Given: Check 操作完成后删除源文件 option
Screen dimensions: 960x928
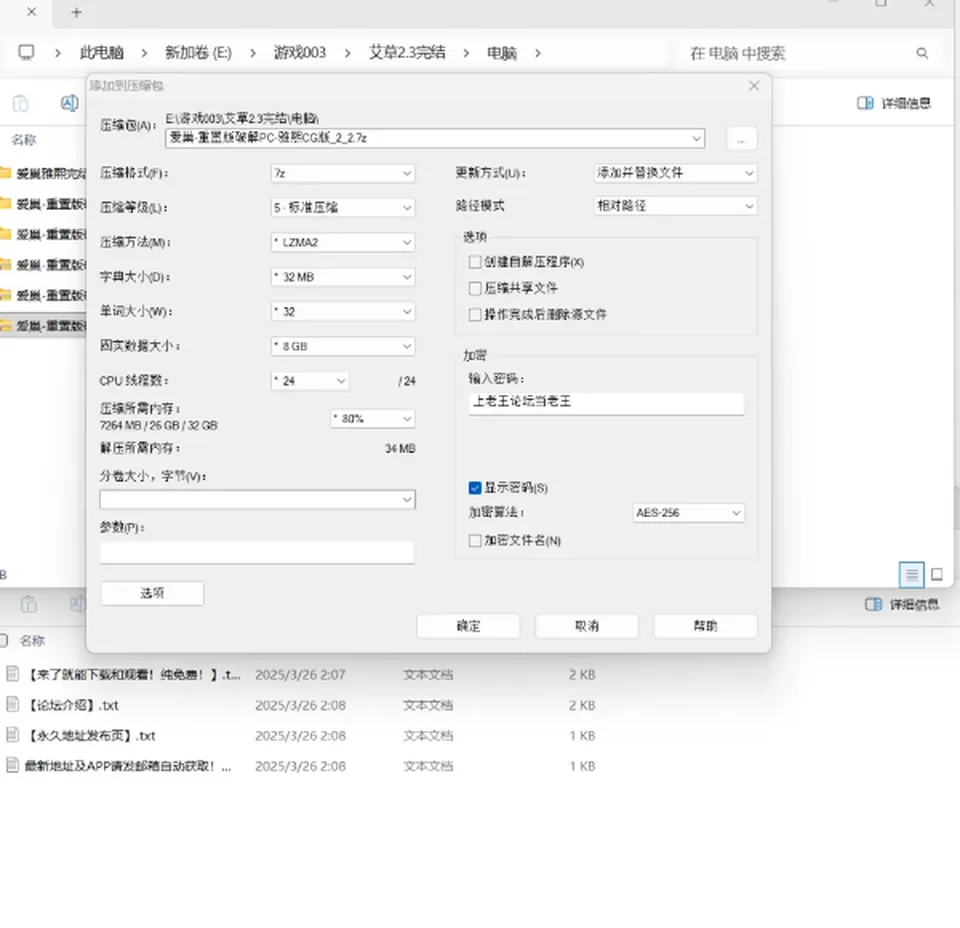Looking at the screenshot, I should click(474, 315).
